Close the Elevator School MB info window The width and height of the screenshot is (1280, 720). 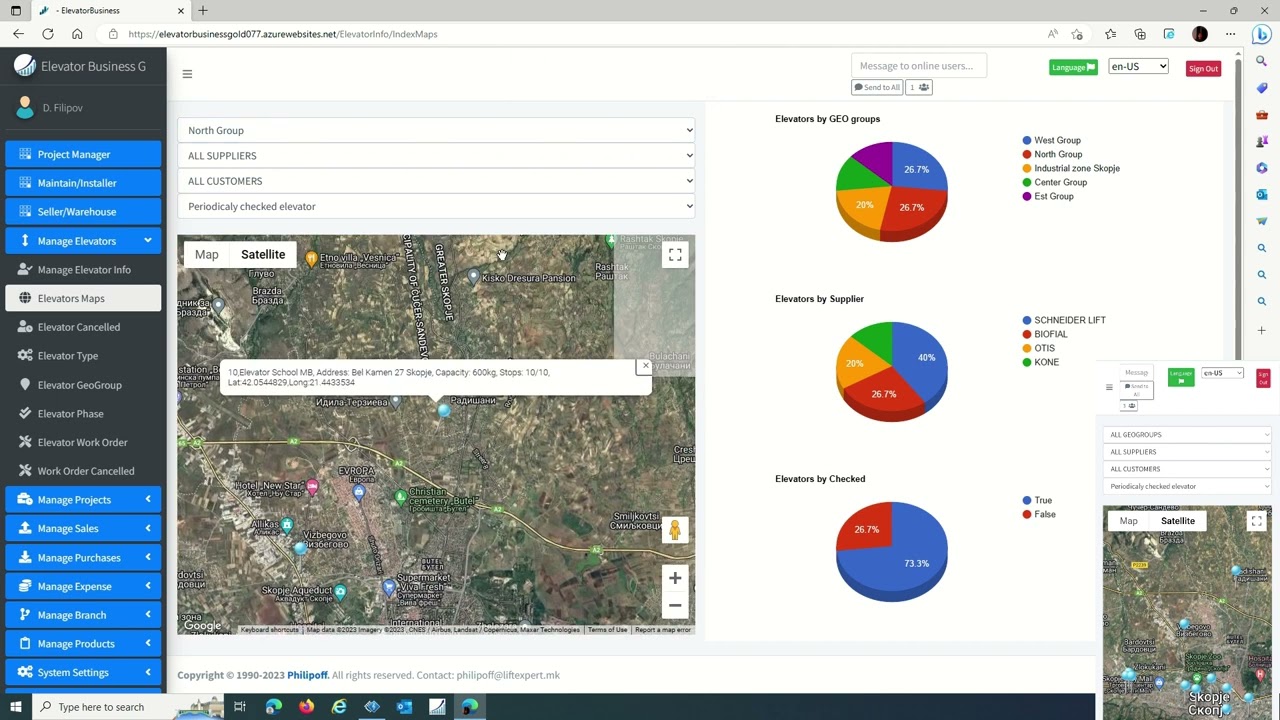645,366
